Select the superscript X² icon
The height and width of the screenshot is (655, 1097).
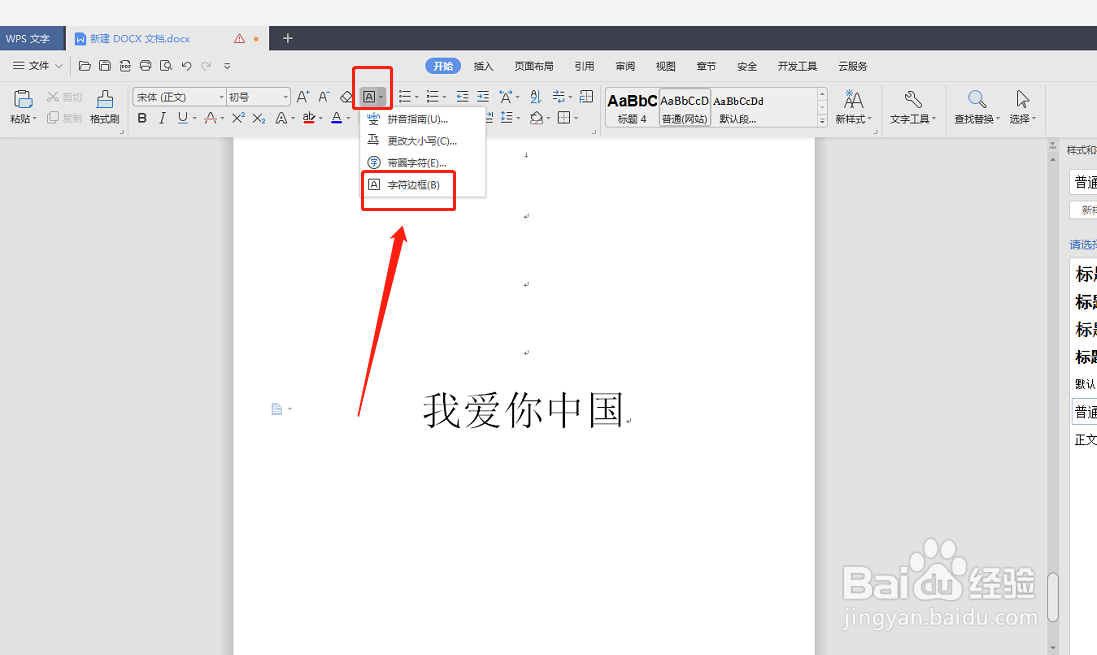[237, 118]
